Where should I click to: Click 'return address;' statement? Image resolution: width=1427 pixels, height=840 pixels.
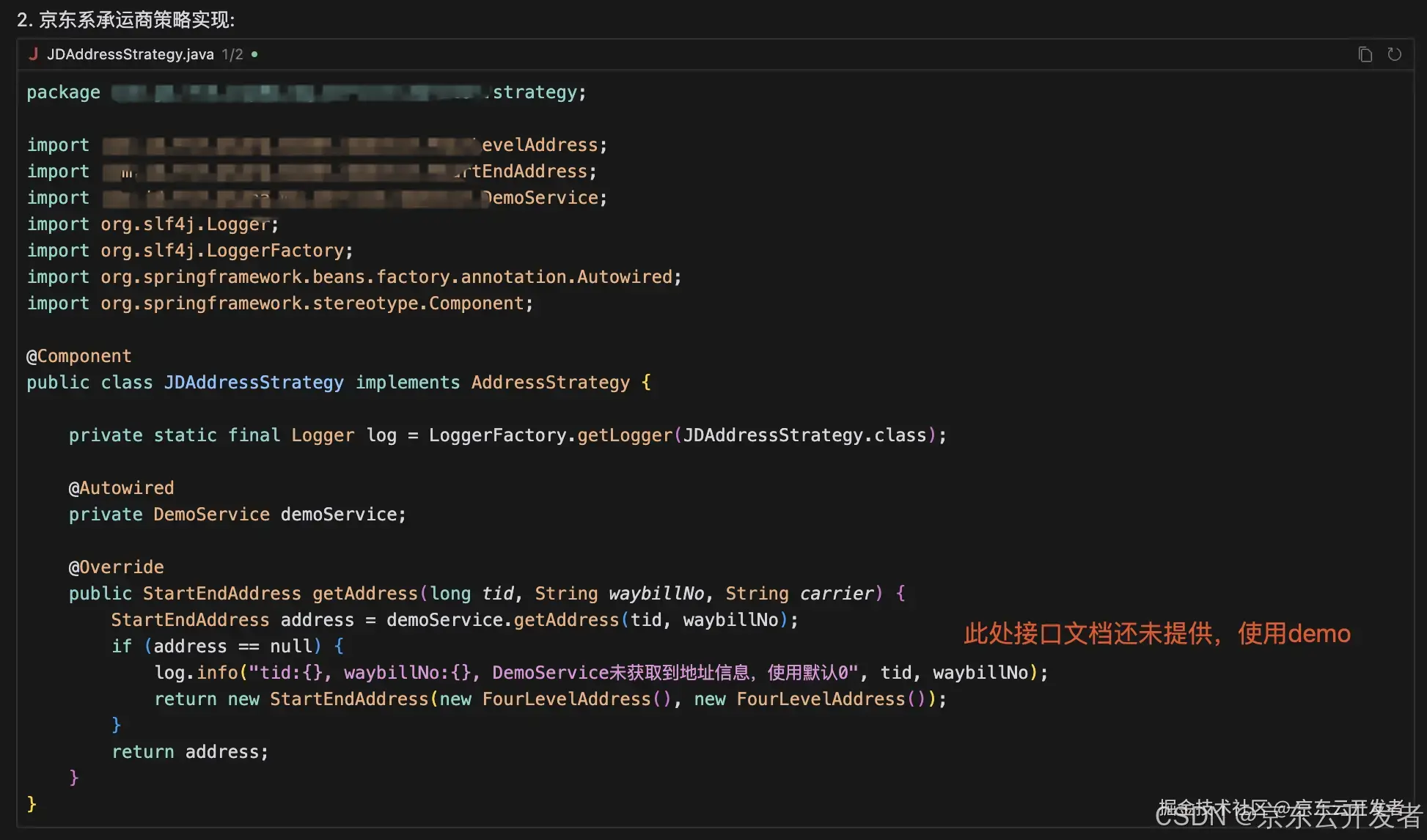(190, 752)
